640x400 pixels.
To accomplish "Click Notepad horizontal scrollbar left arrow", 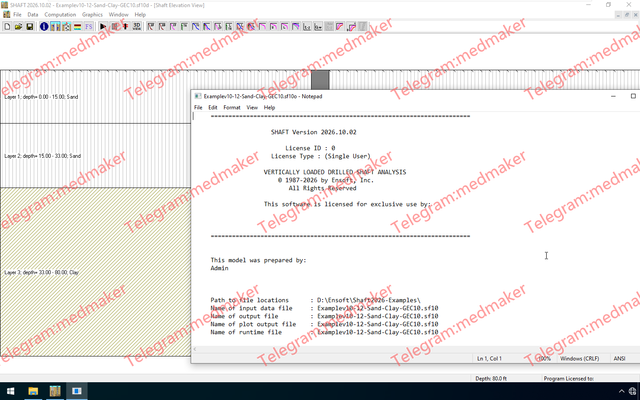I will point(195,349).
